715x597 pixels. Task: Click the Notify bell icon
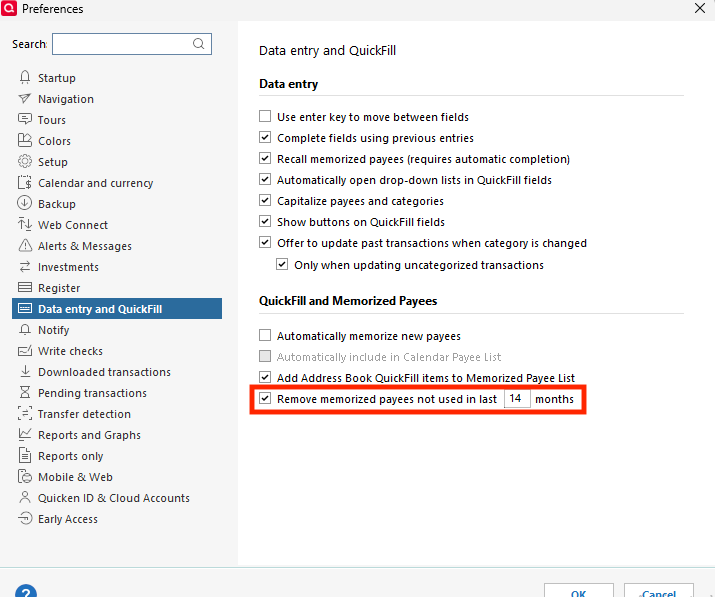pyautogui.click(x=25, y=329)
